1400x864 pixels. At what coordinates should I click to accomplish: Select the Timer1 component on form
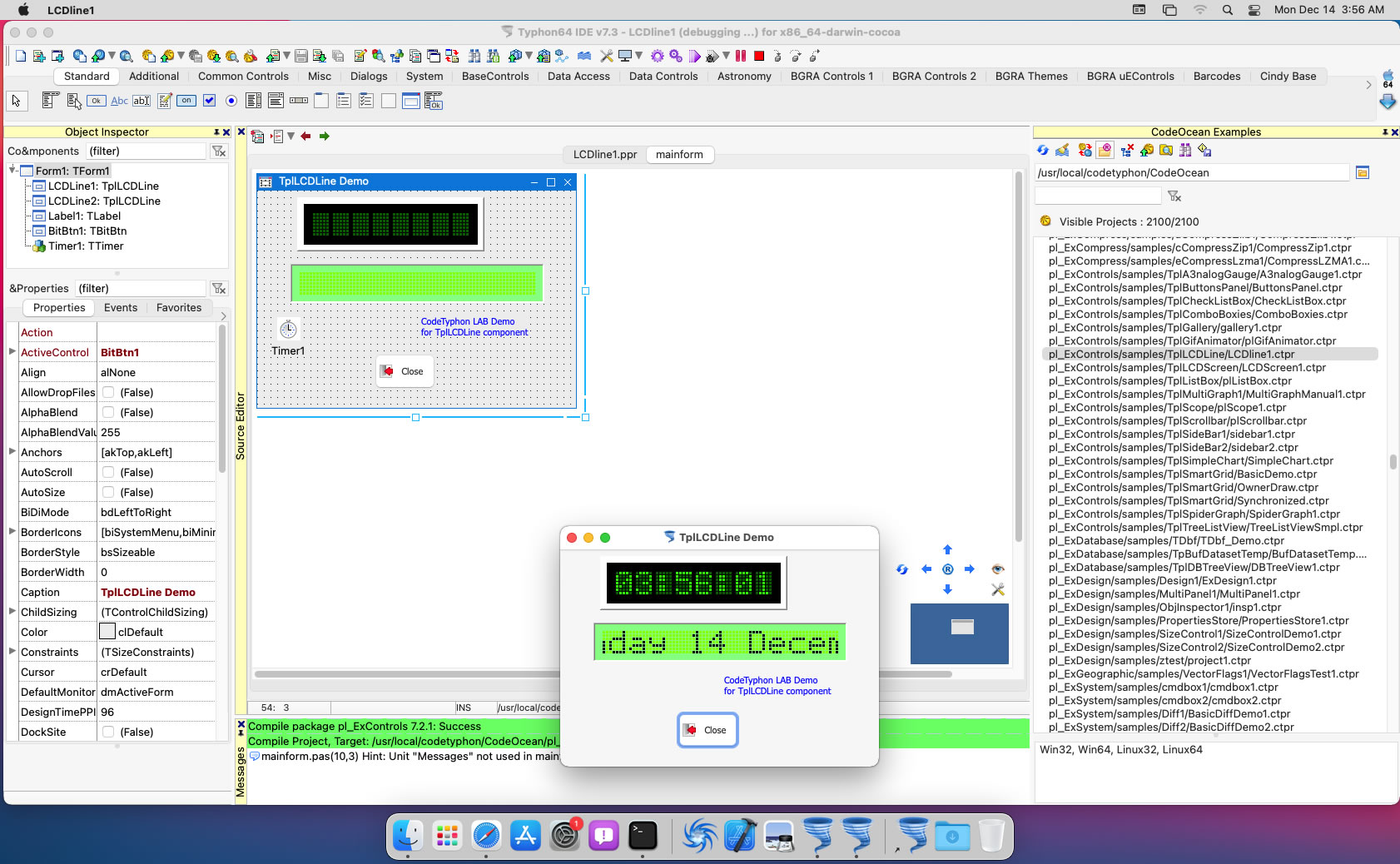(288, 330)
